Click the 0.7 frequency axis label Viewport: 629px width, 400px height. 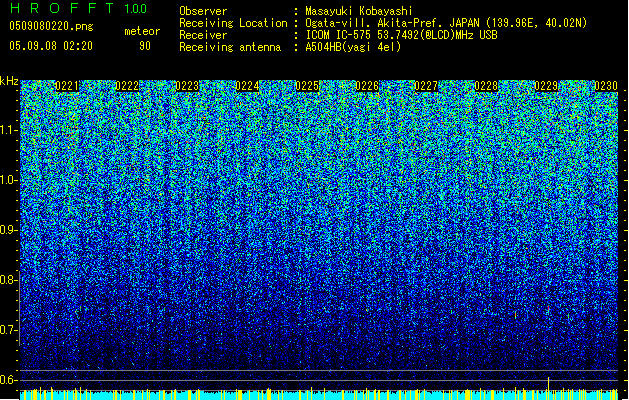(x=9, y=330)
